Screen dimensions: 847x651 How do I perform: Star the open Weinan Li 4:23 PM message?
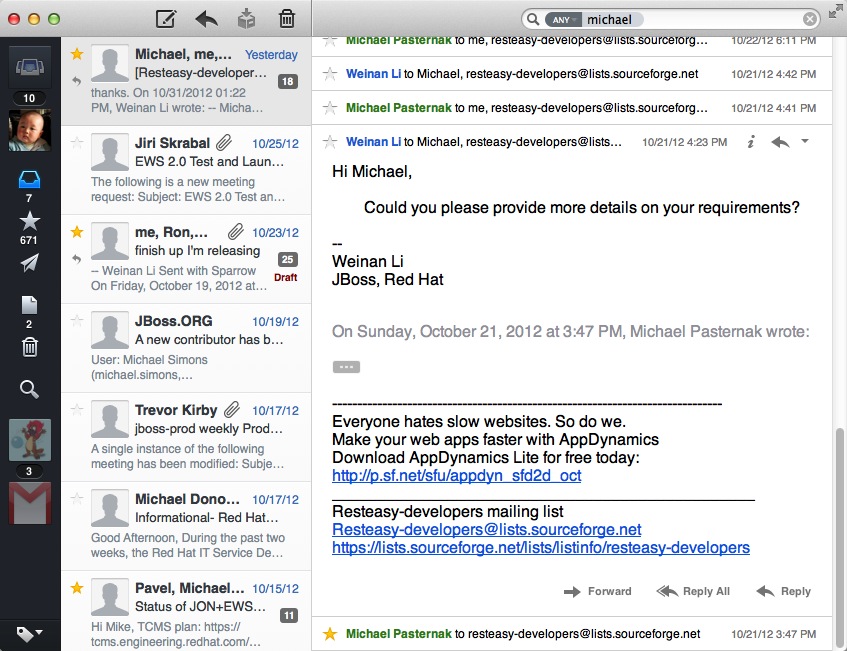330,142
